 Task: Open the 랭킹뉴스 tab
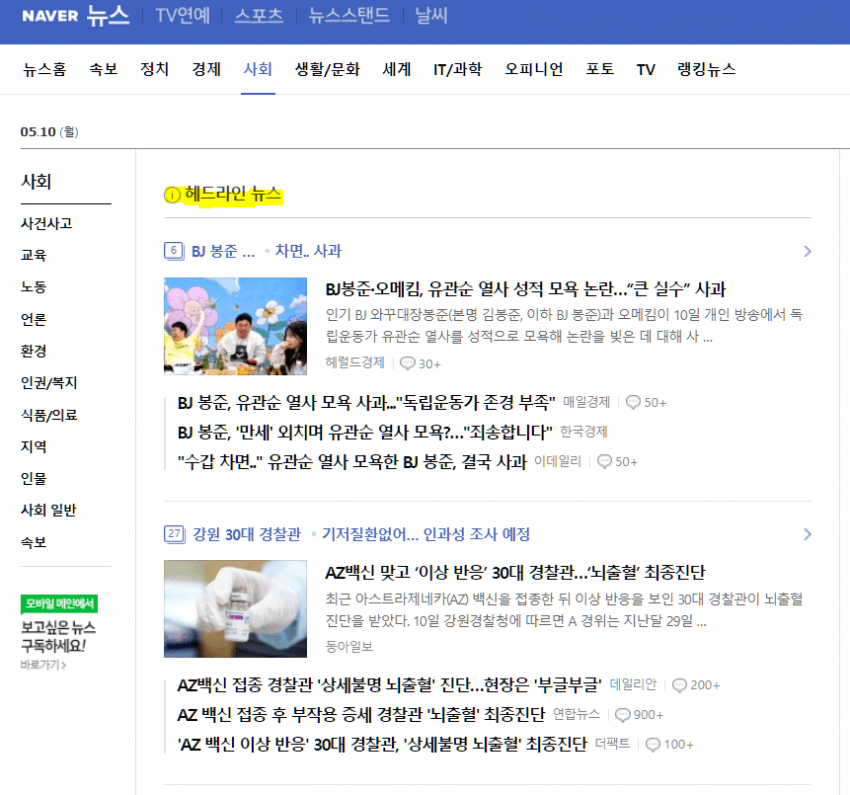[706, 69]
